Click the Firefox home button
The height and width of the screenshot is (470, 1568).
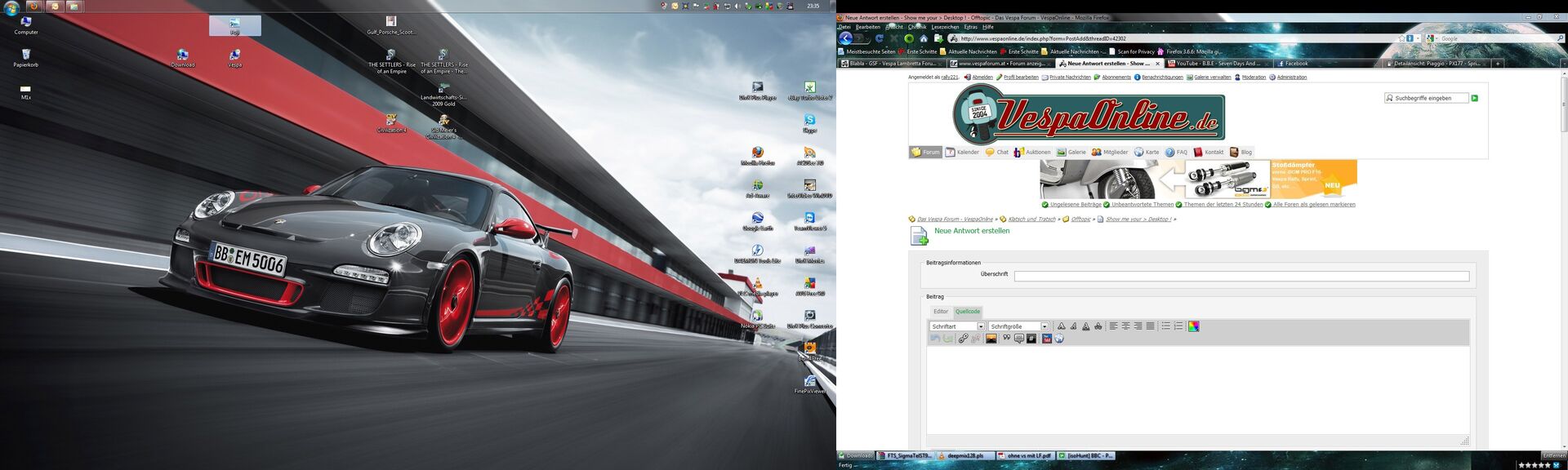coord(924,38)
